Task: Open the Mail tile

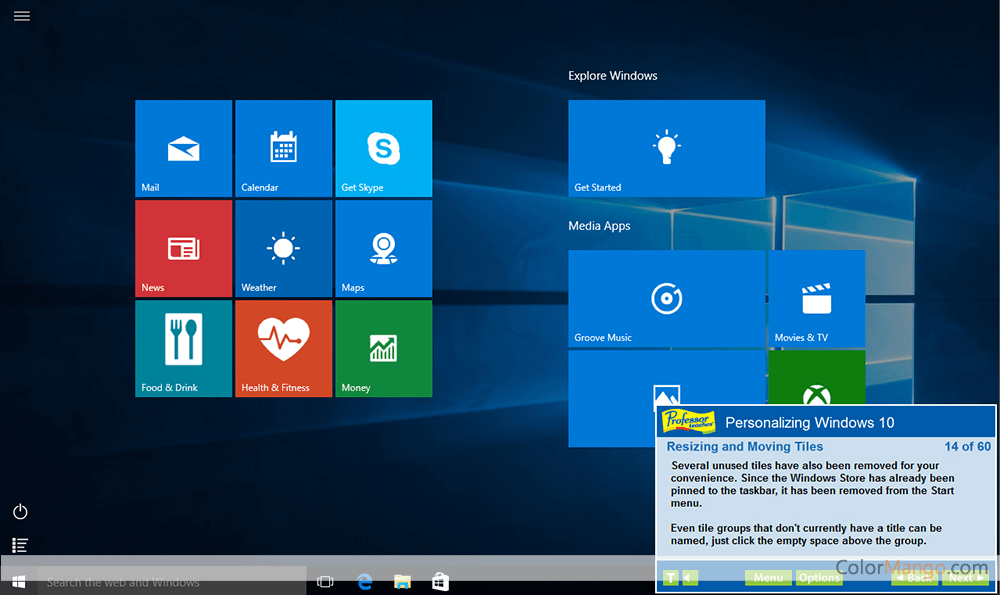Action: coord(184,148)
